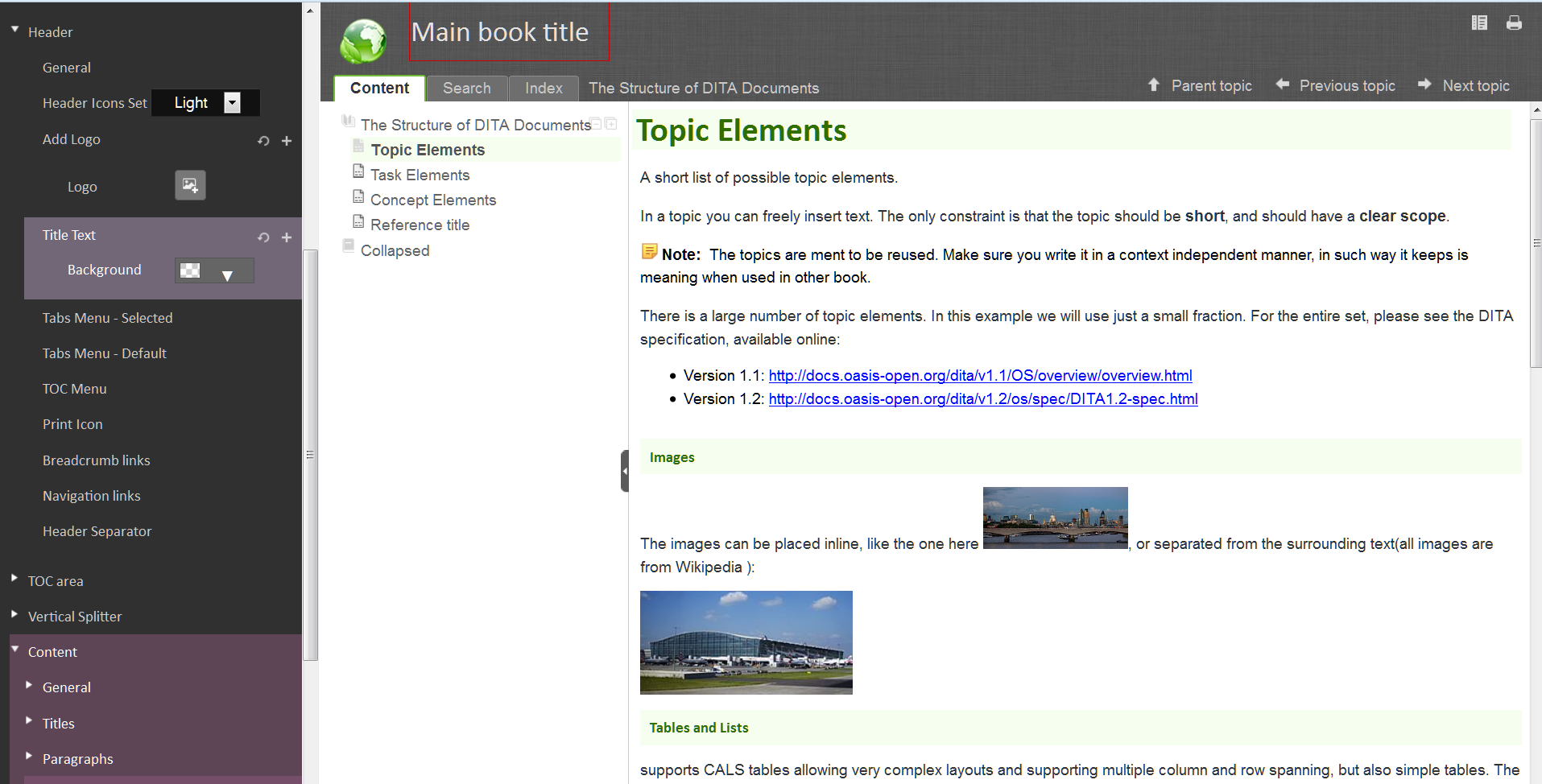Expand the Vertical Splitter section

point(14,616)
